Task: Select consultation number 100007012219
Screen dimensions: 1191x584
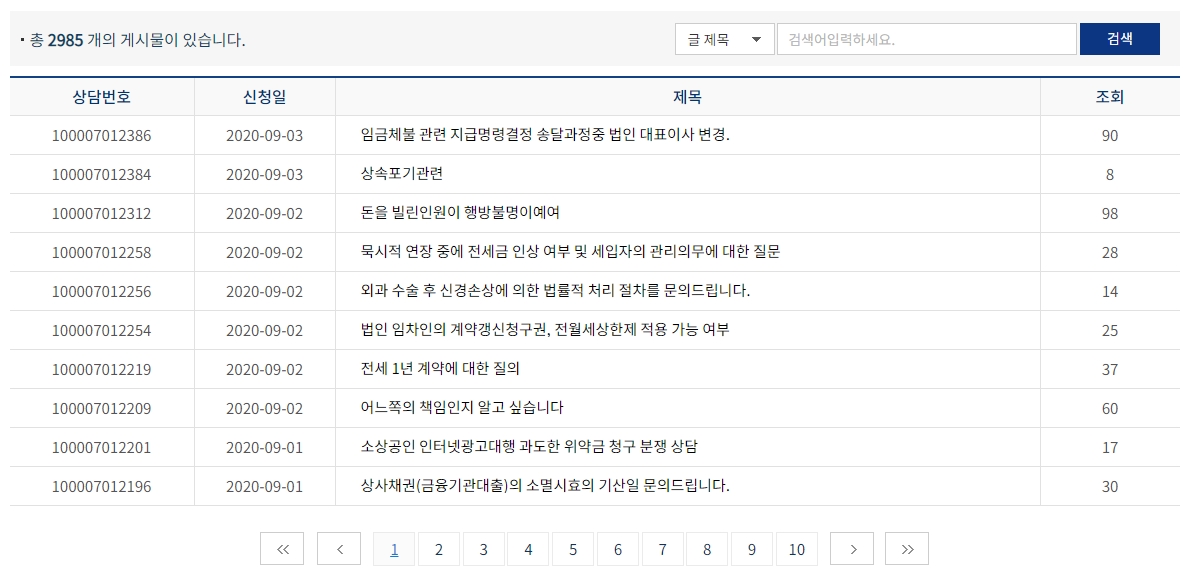Action: [x=102, y=370]
